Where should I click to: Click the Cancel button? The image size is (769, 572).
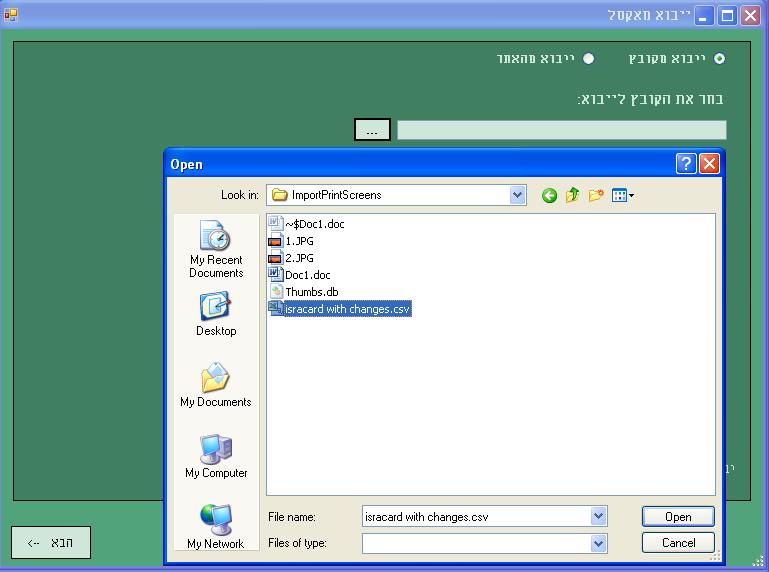click(678, 543)
